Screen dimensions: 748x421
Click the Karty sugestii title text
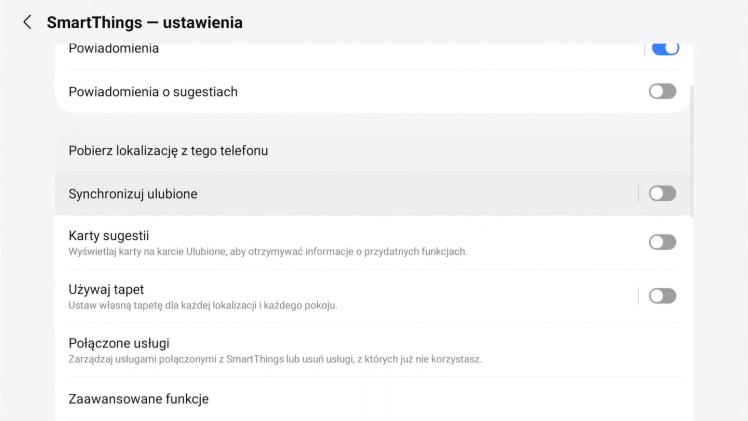coord(109,235)
